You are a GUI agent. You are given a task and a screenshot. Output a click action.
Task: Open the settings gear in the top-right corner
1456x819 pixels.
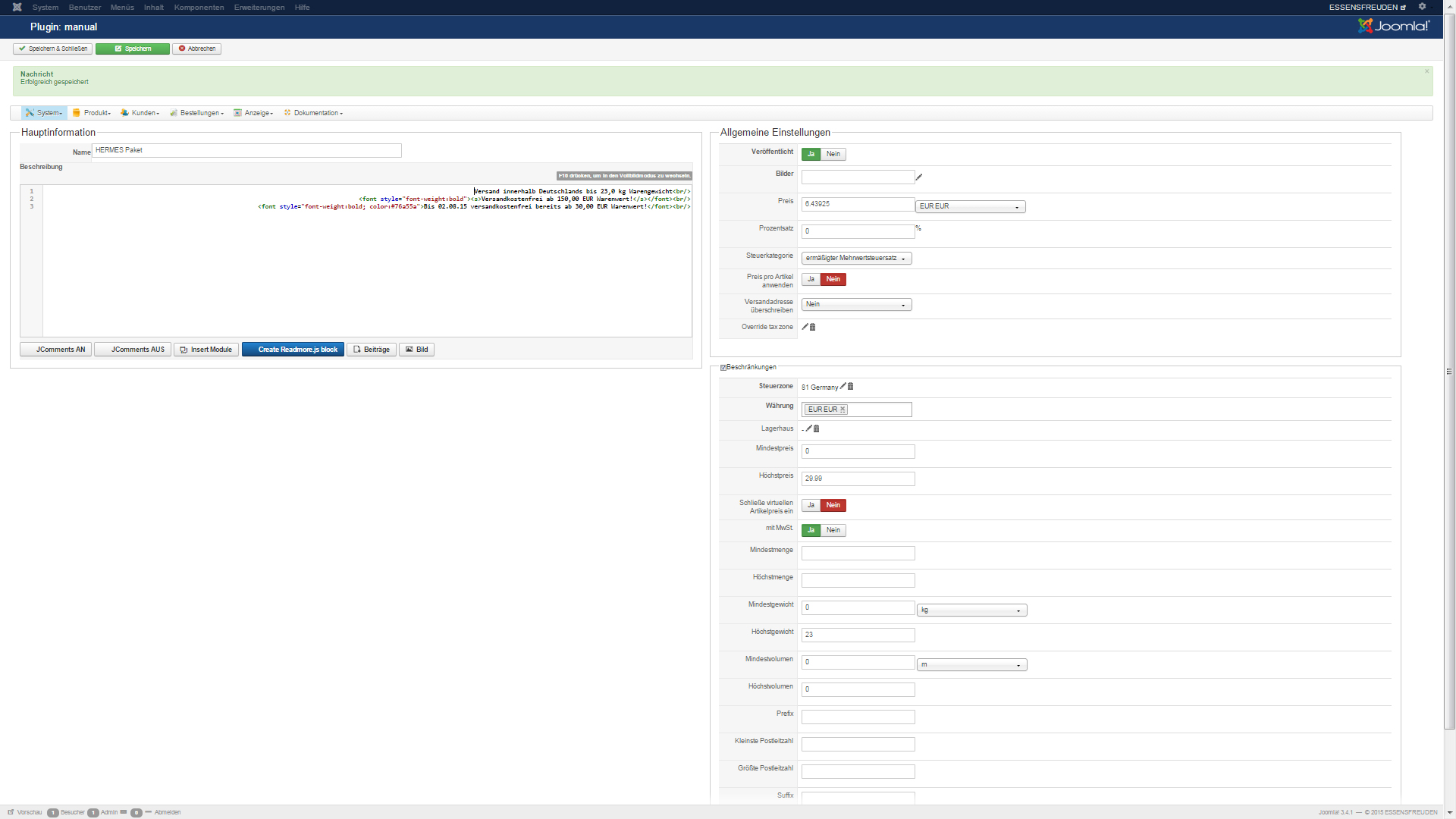(1423, 7)
